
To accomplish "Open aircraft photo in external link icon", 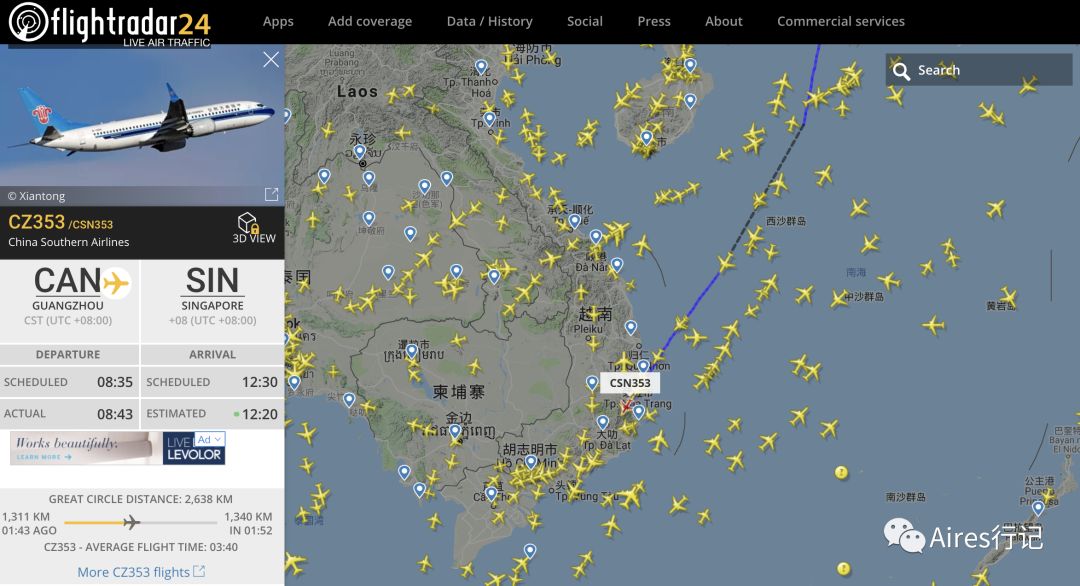I will [x=271, y=195].
